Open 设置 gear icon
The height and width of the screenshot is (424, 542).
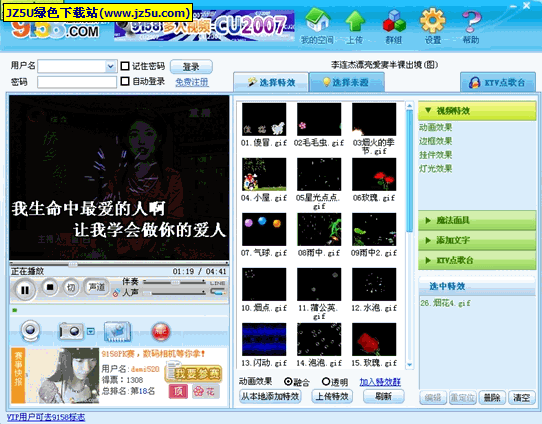pyautogui.click(x=432, y=21)
